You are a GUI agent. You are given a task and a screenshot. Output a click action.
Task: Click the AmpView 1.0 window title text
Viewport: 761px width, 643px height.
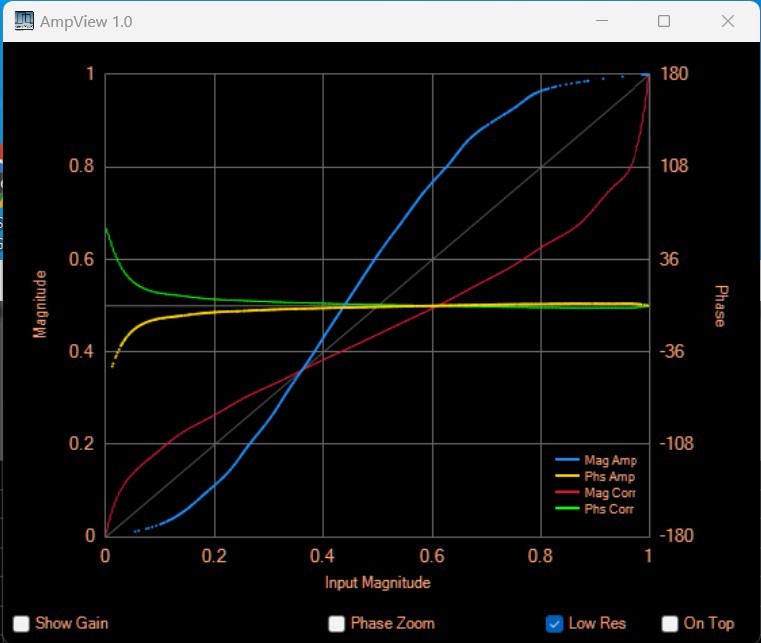pos(86,21)
